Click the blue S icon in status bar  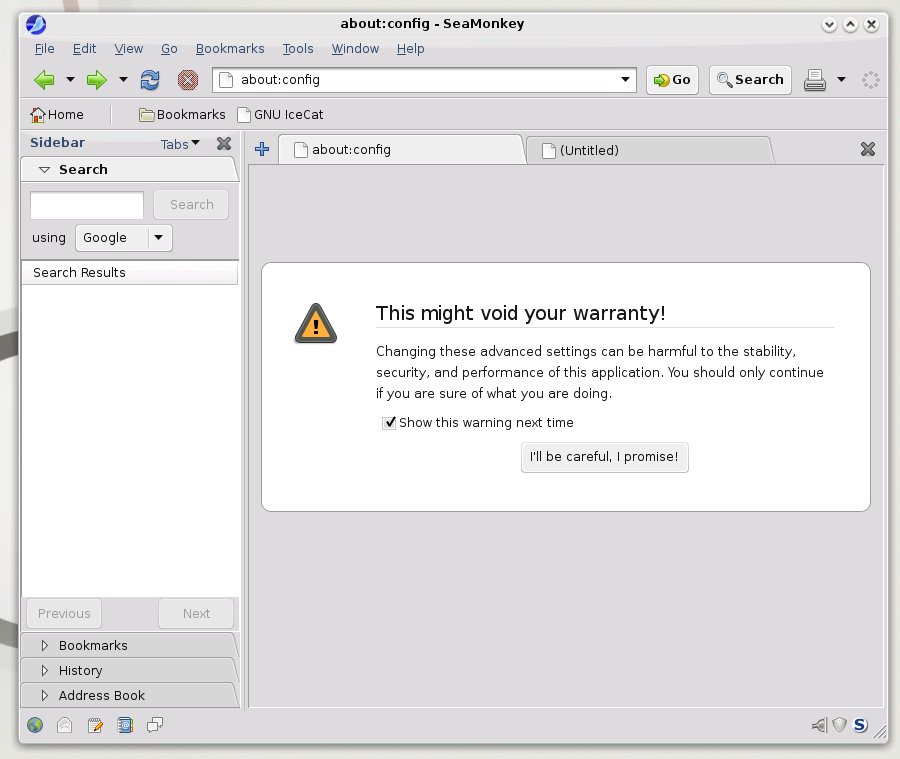point(860,725)
